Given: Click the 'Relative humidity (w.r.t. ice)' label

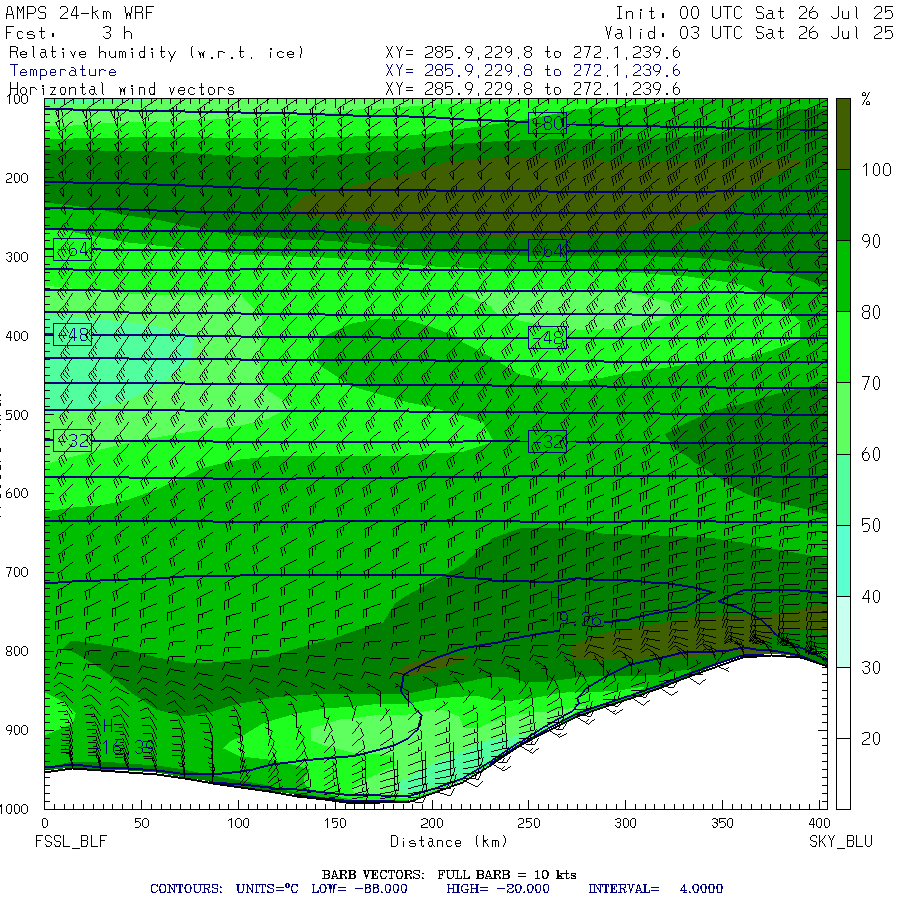Looking at the screenshot, I should point(156,53).
